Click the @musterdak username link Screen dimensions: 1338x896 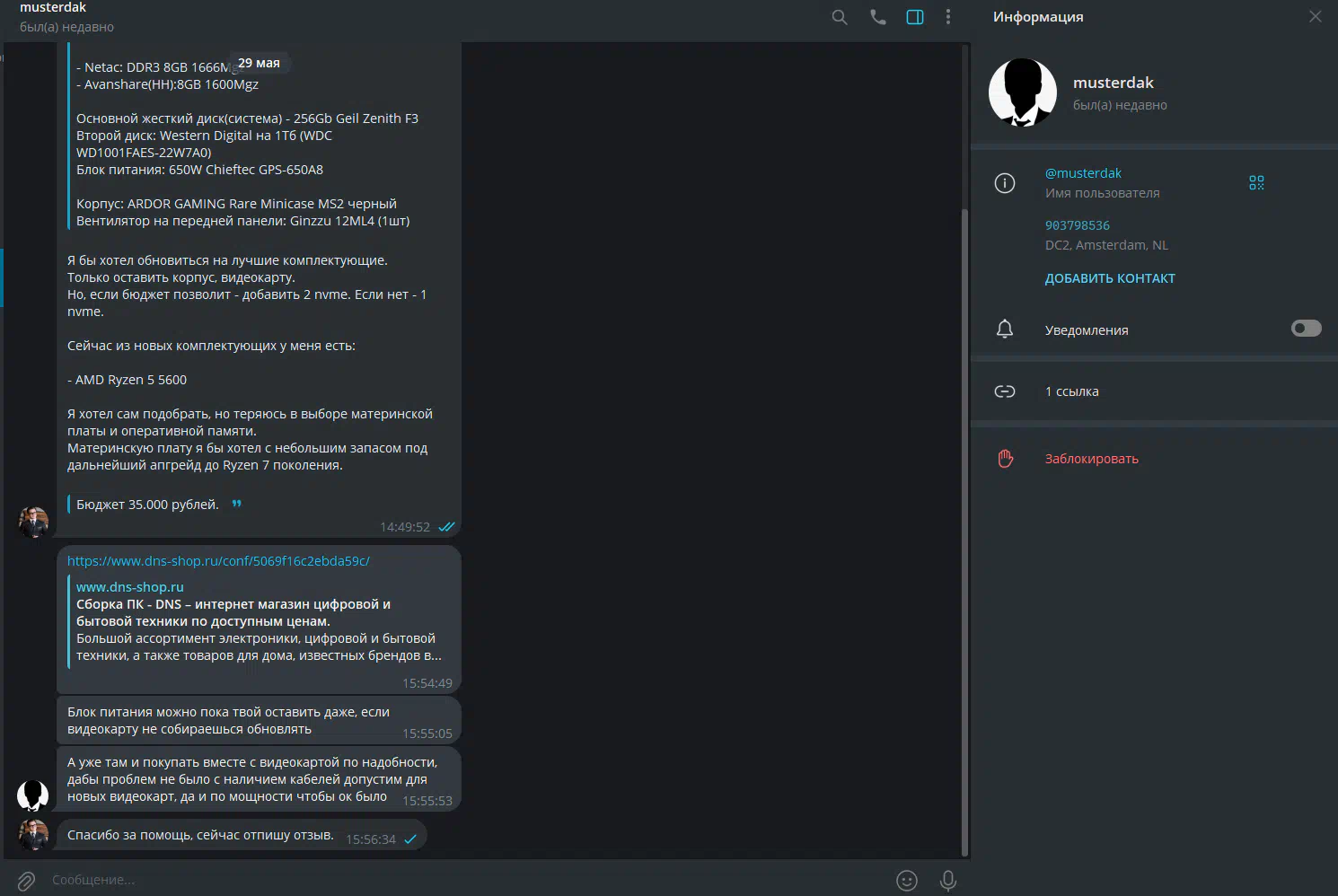pyautogui.click(x=1083, y=173)
